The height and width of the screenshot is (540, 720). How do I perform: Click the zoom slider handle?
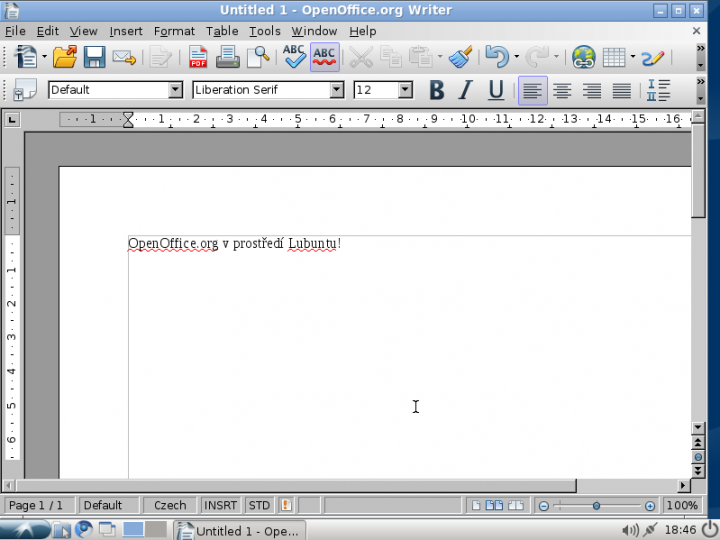[596, 506]
